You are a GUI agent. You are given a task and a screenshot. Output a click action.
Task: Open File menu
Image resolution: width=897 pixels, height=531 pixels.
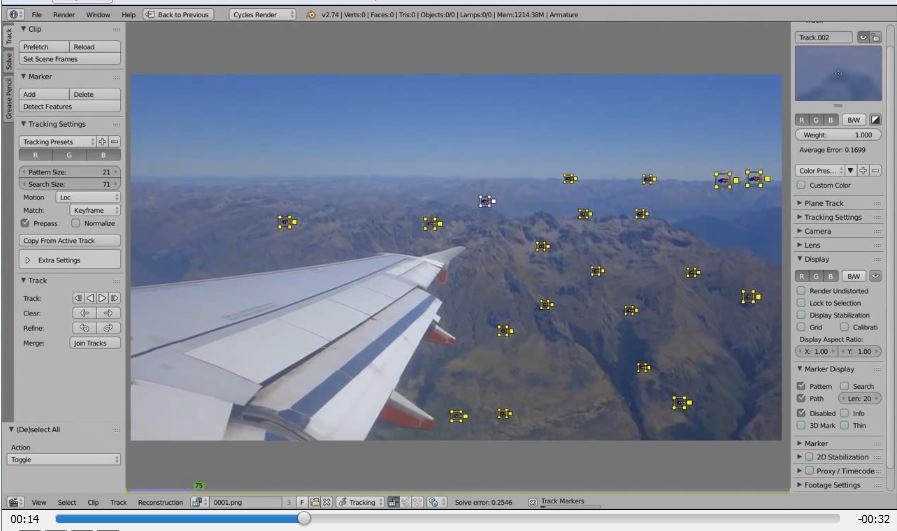pos(37,15)
